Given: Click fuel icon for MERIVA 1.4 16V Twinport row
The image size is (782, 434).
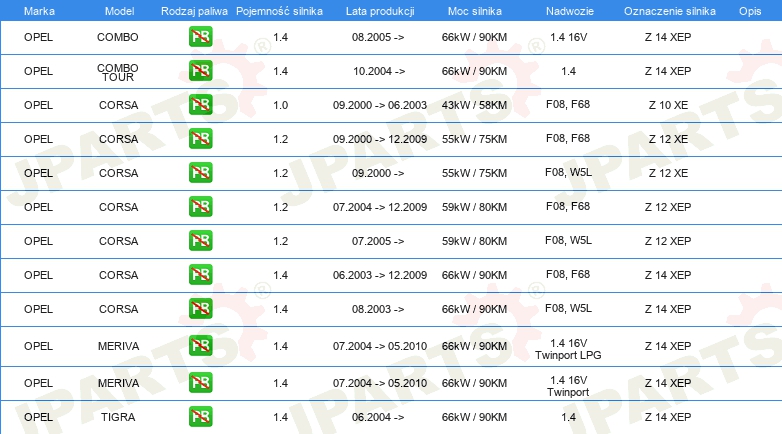Looking at the screenshot, I should tap(200, 383).
